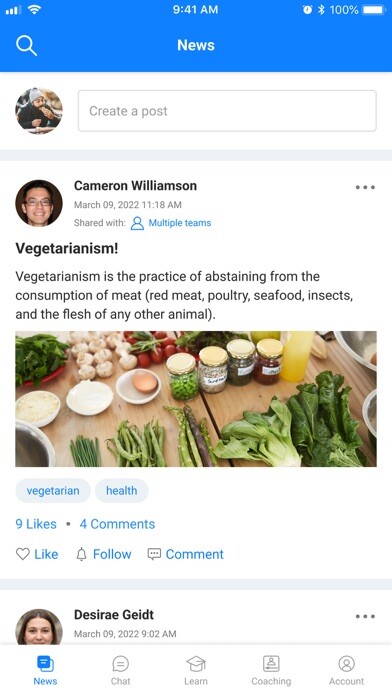Open the vegetables post image

[x=196, y=399]
